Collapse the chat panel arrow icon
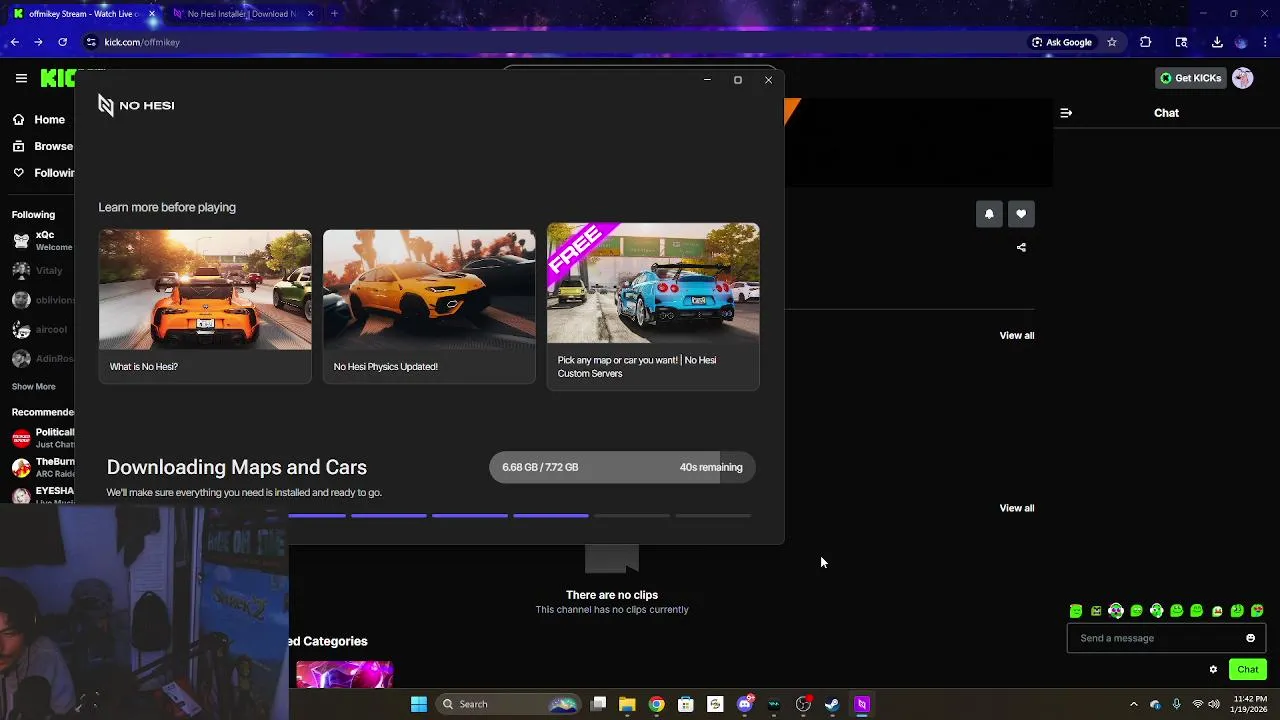Viewport: 1280px width, 720px height. point(1066,113)
